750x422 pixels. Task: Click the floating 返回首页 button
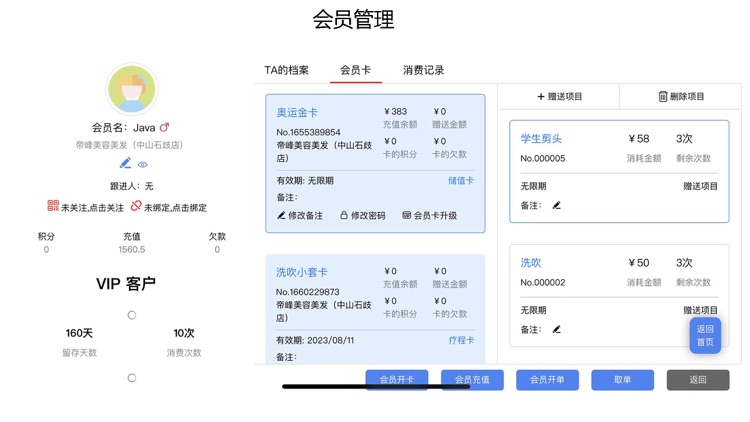click(705, 335)
